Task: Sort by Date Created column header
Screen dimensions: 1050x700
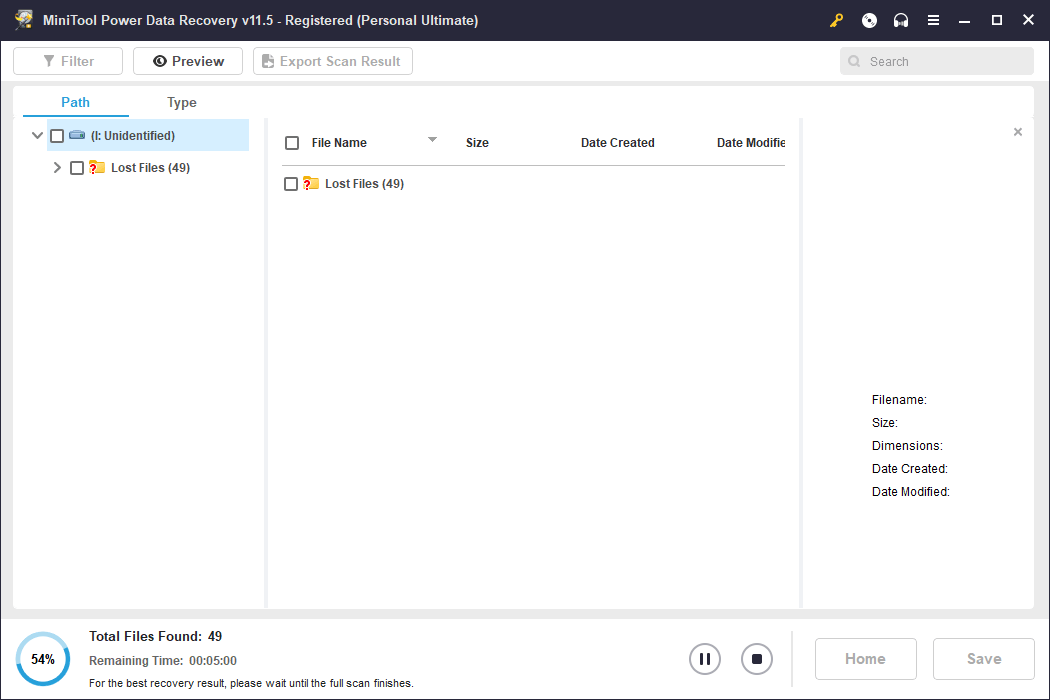Action: pyautogui.click(x=617, y=143)
